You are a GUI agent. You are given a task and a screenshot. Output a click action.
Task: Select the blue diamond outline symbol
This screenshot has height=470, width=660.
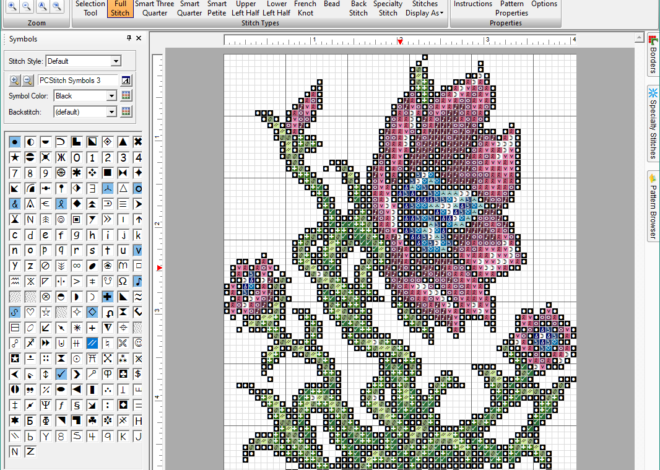click(92, 312)
